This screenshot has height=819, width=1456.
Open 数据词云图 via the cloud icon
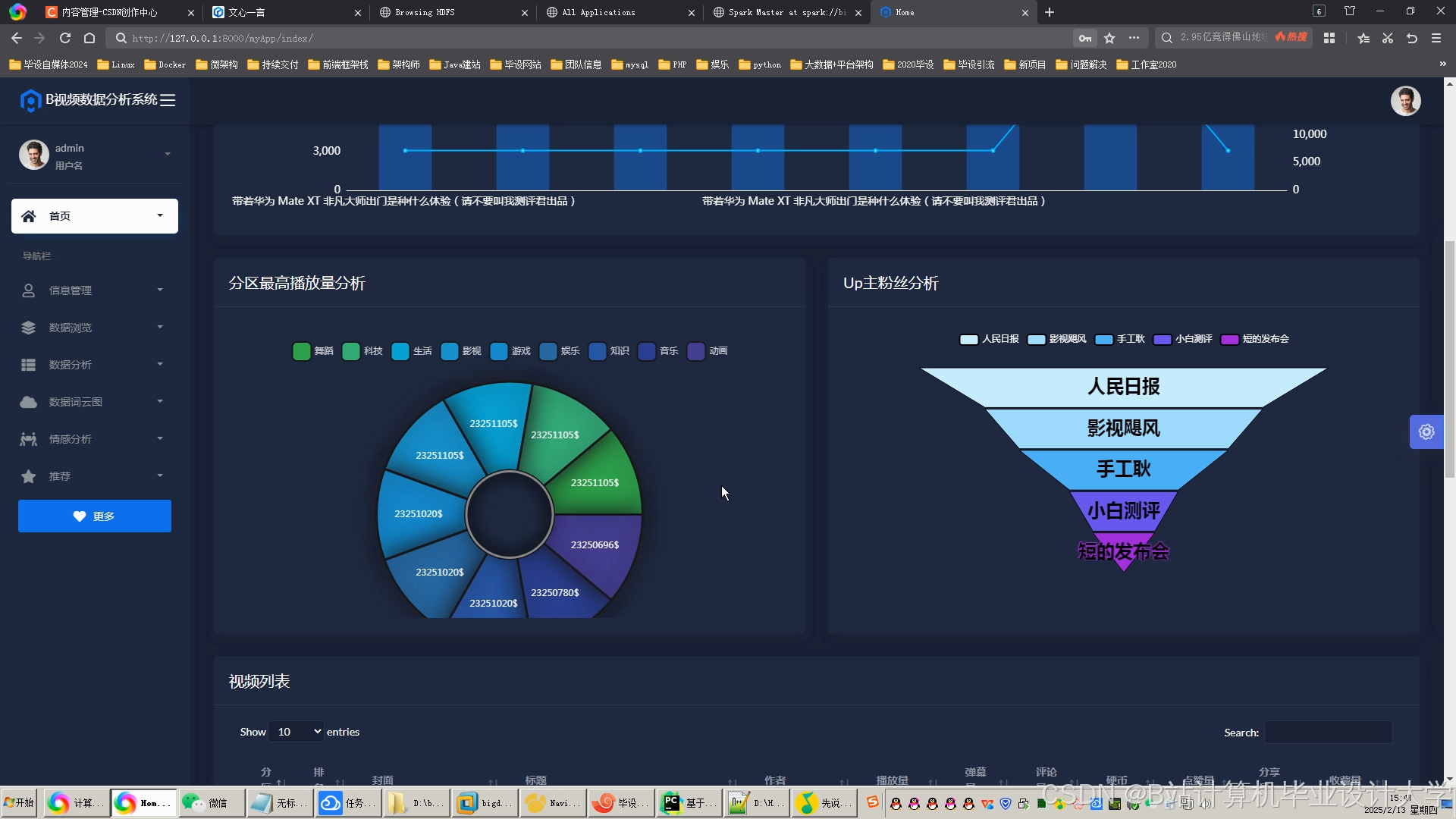(28, 402)
